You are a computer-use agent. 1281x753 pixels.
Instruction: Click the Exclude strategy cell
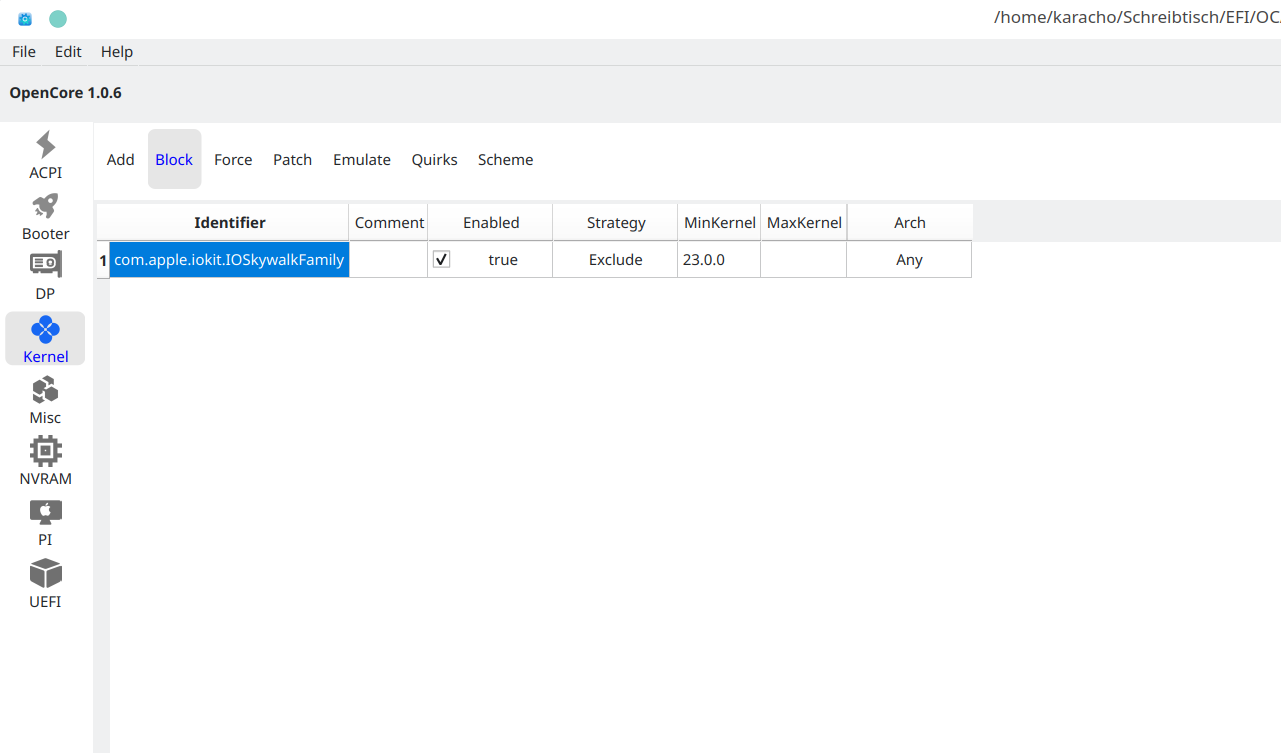coord(615,260)
